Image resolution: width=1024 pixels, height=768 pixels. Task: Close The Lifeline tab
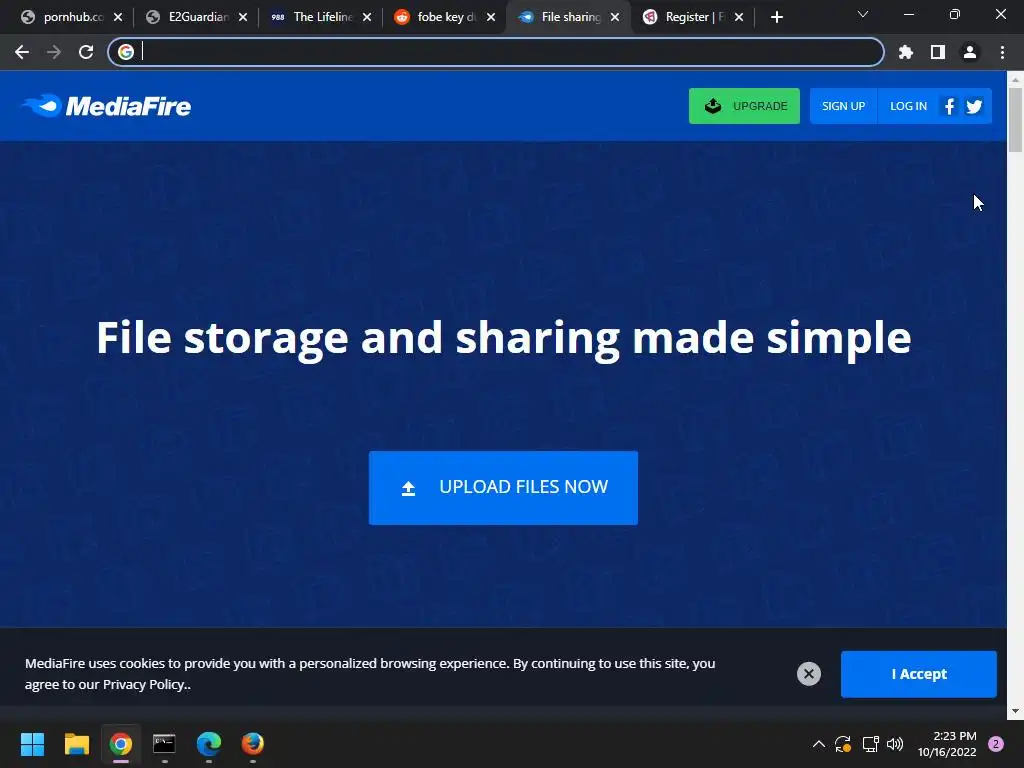click(366, 17)
